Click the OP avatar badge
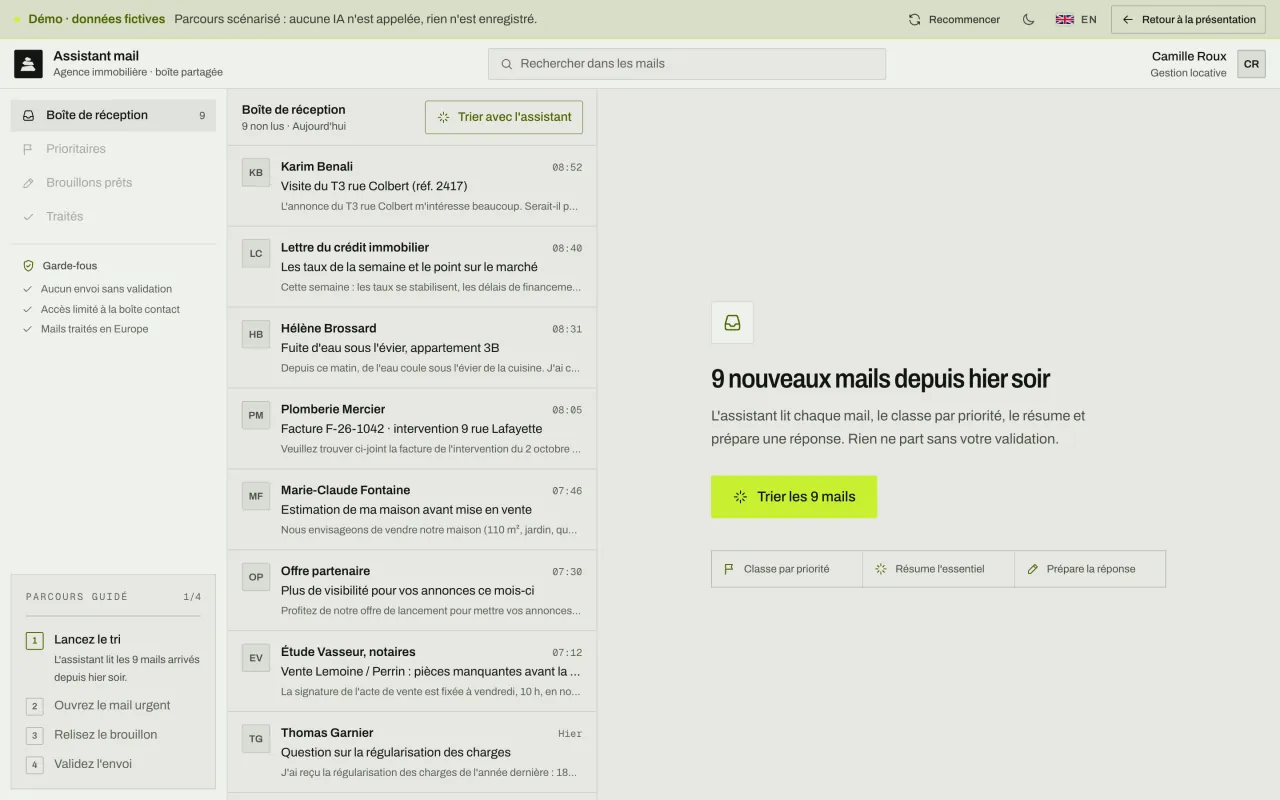This screenshot has width=1280, height=800. coord(256,577)
